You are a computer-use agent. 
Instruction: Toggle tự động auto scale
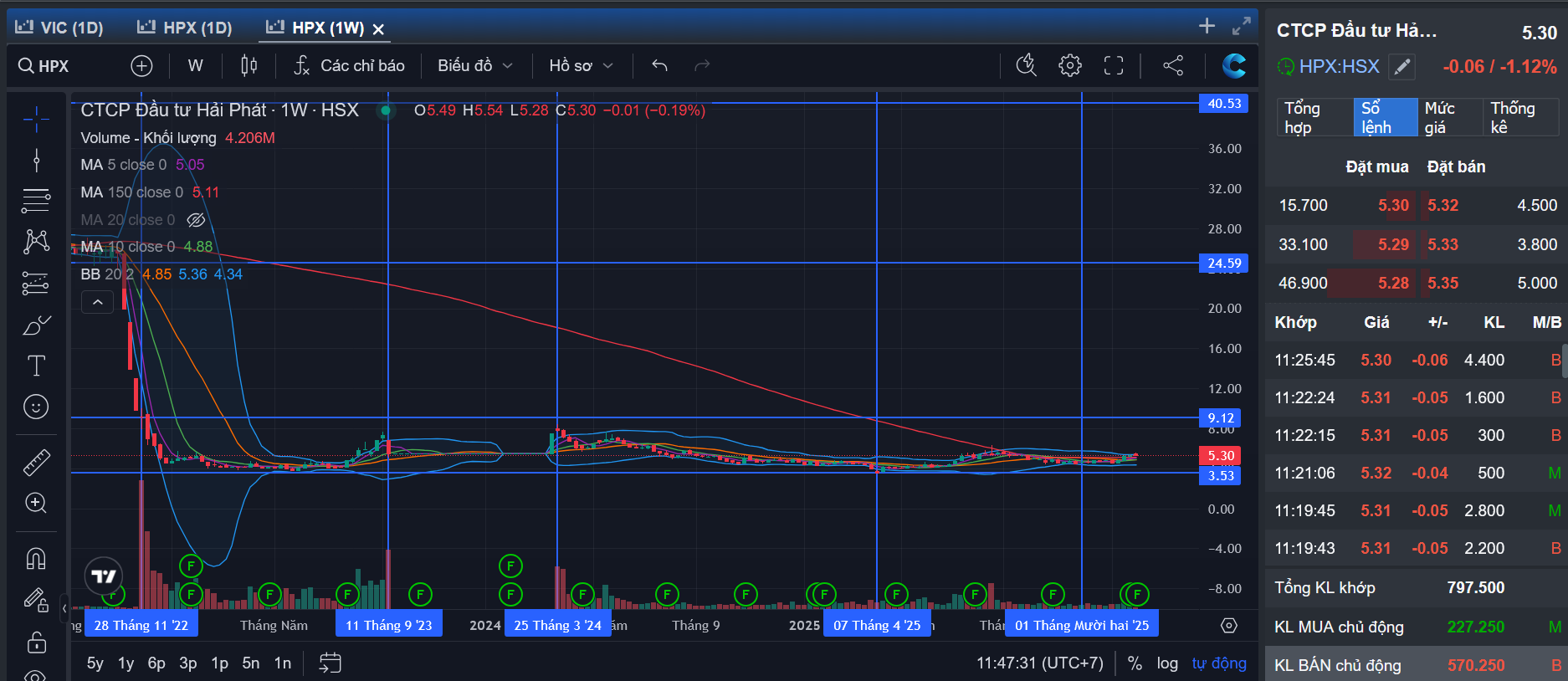pos(1219,663)
